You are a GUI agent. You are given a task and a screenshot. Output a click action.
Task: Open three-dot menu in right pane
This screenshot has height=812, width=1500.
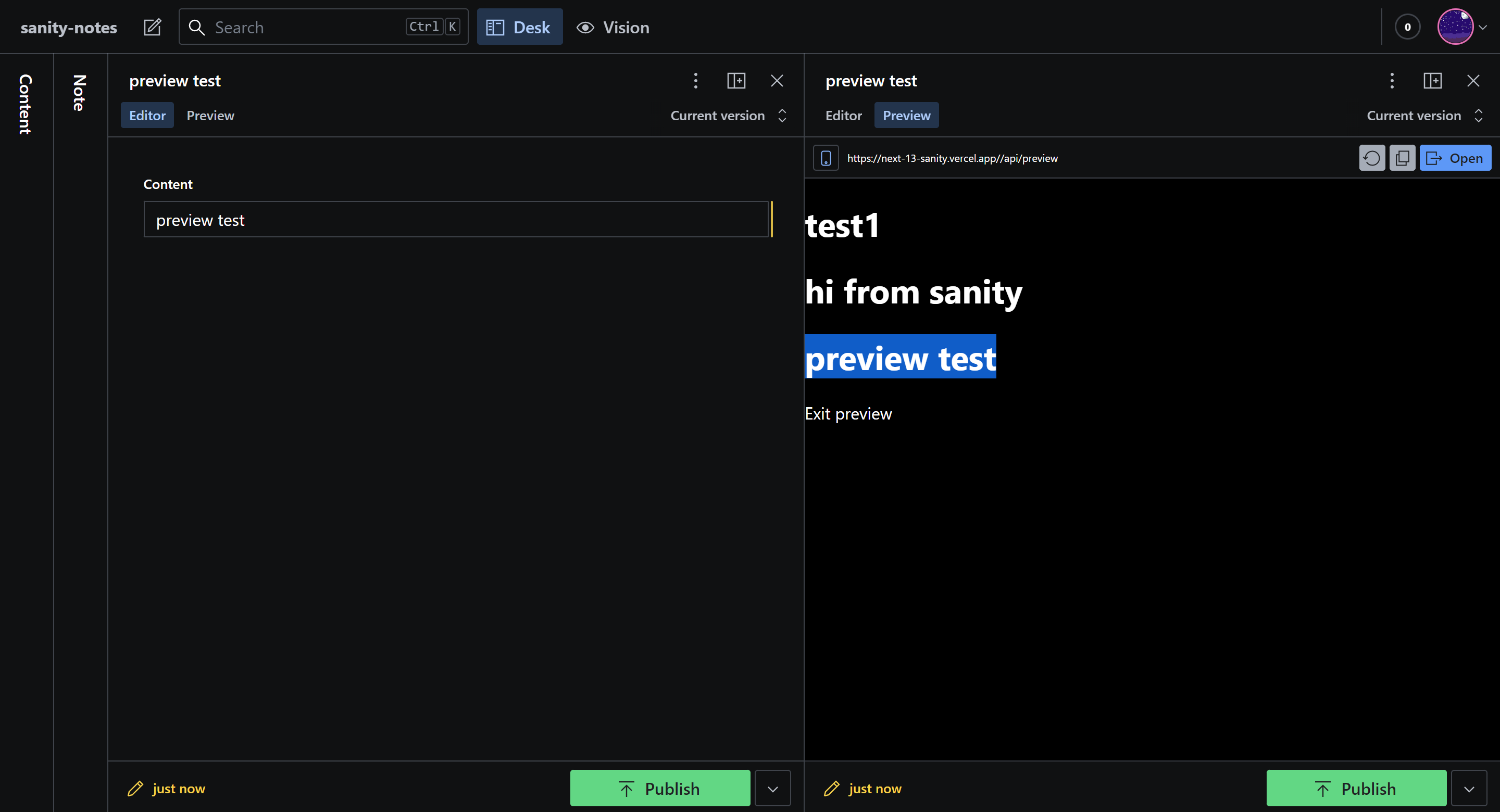pos(1392,80)
